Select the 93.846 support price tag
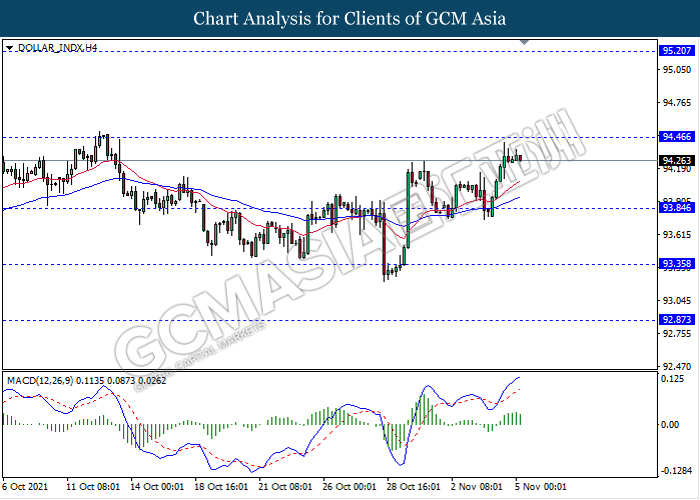Screen dimensions: 700x500 (x=676, y=208)
